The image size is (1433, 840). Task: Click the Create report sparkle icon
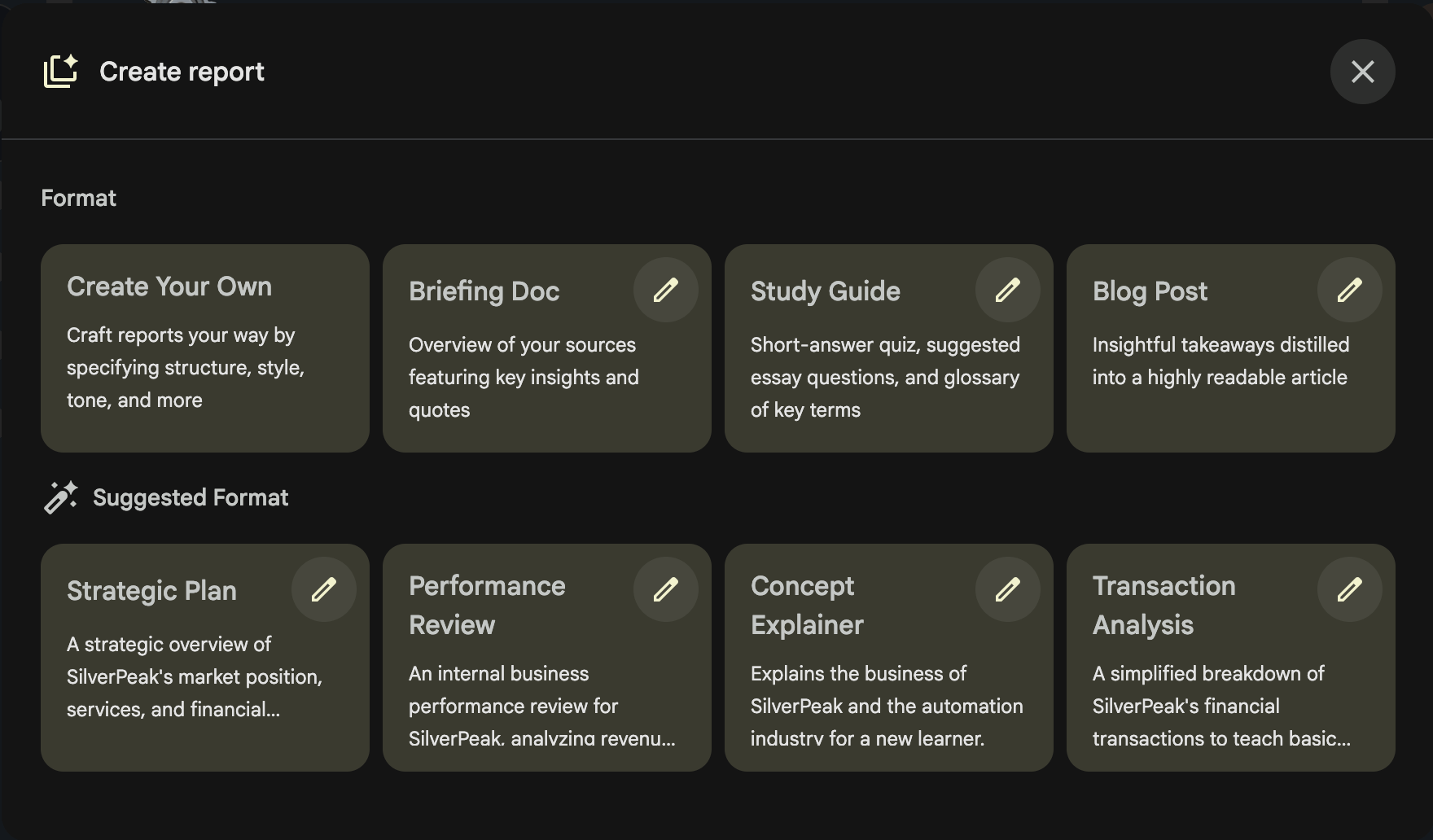60,72
